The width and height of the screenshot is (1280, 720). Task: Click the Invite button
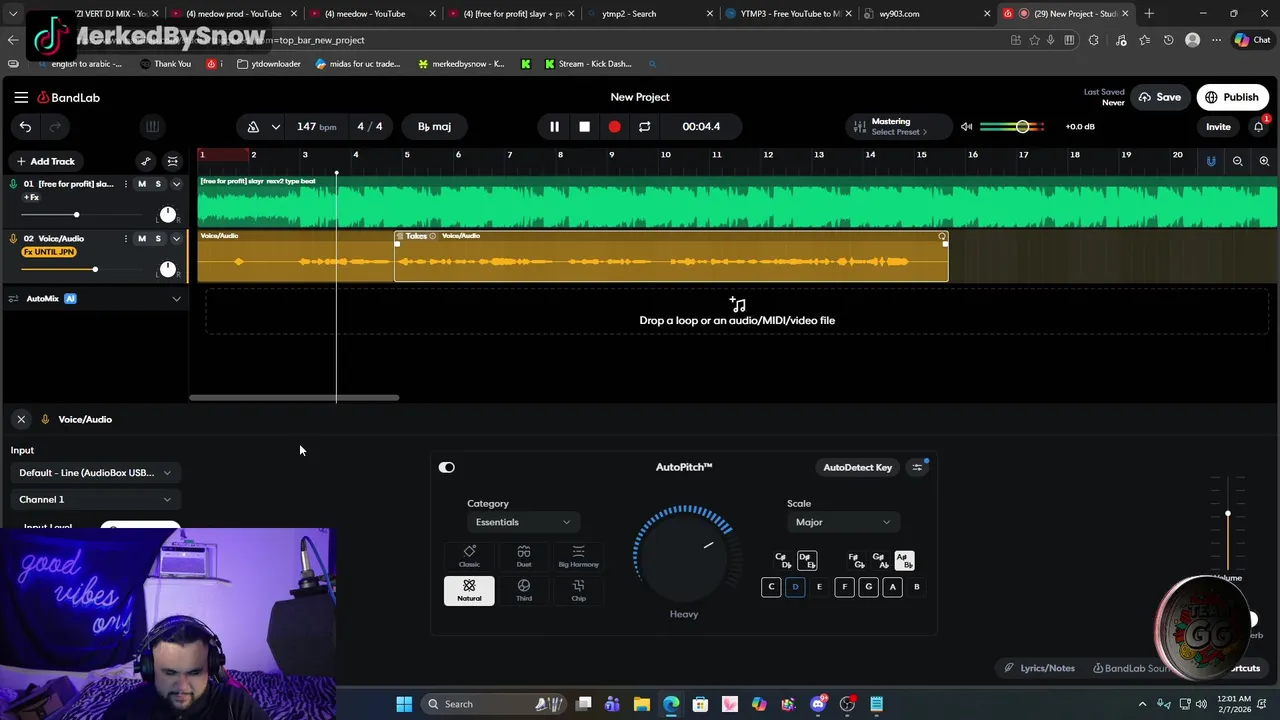coord(1218,127)
